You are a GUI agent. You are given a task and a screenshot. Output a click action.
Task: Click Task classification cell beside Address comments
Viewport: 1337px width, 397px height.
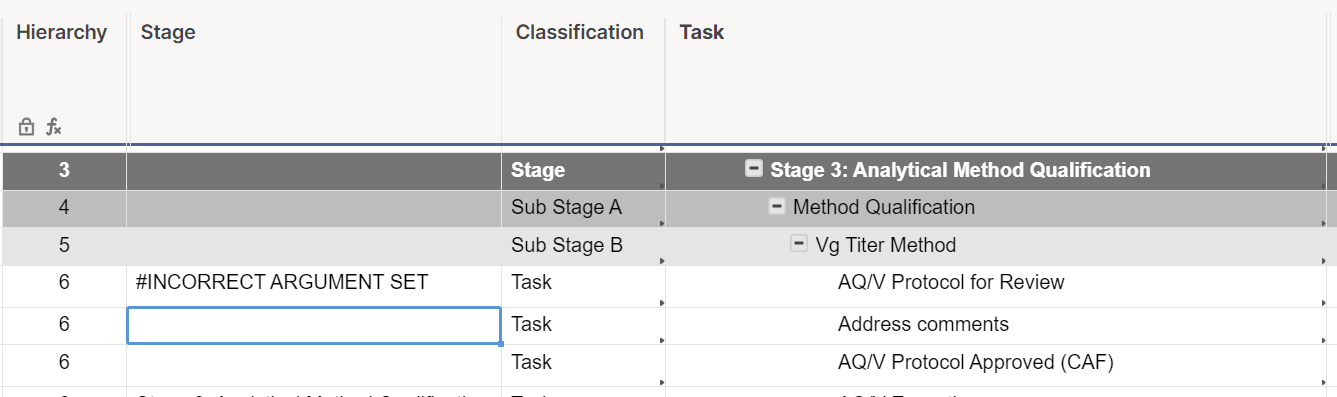[x=583, y=324]
